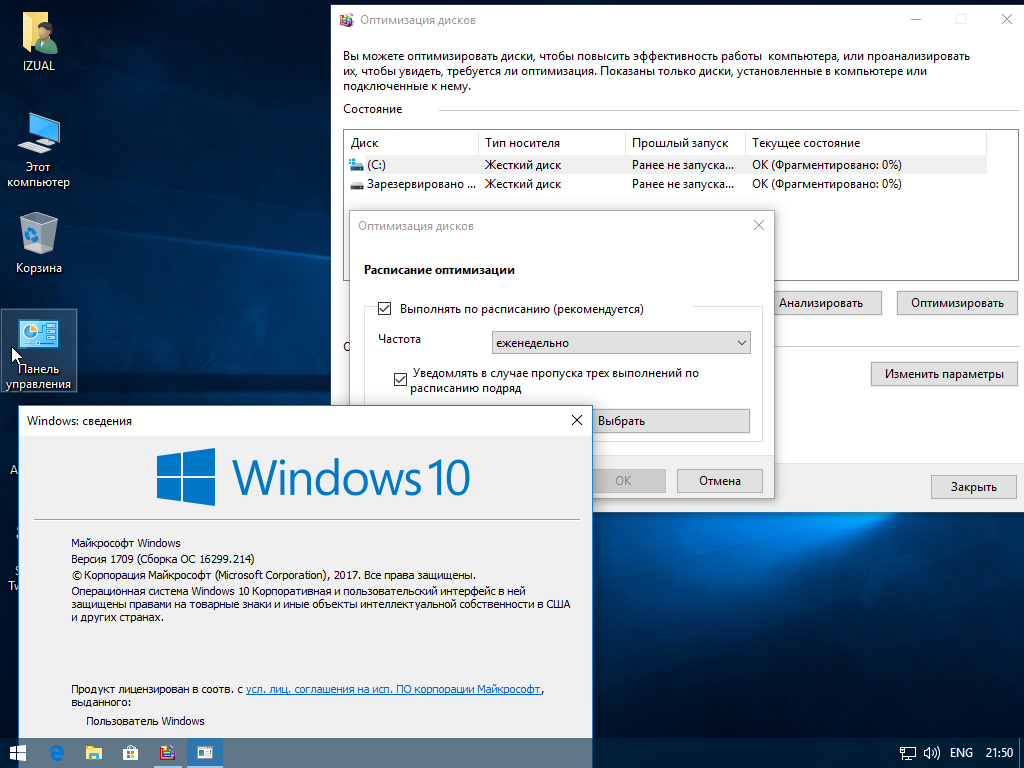Open the IZUAL user folder icon
1024x768 pixels.
pyautogui.click(x=39, y=42)
